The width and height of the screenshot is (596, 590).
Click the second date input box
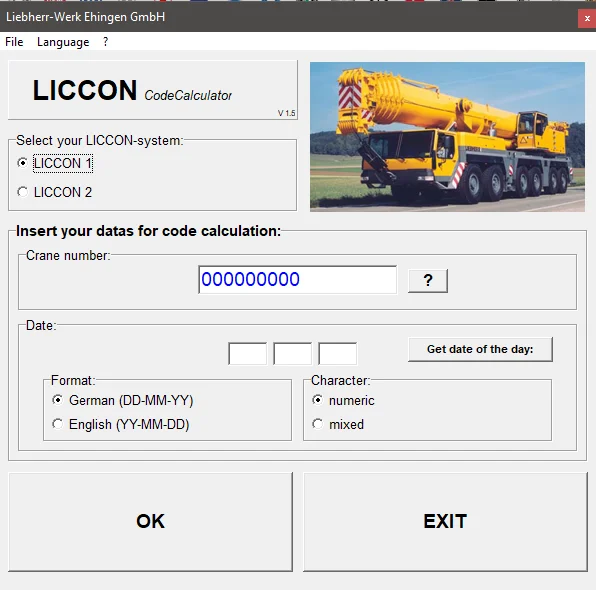pos(292,354)
